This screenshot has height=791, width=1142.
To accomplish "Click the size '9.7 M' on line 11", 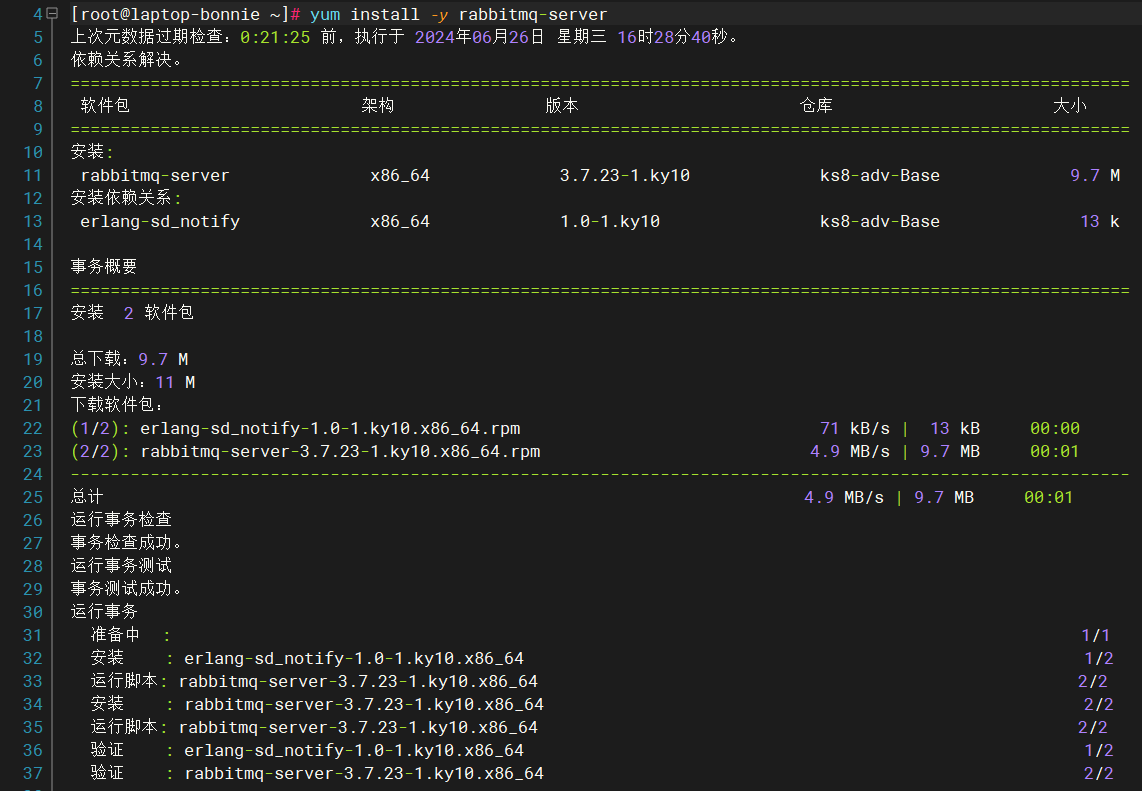I will (1095, 176).
